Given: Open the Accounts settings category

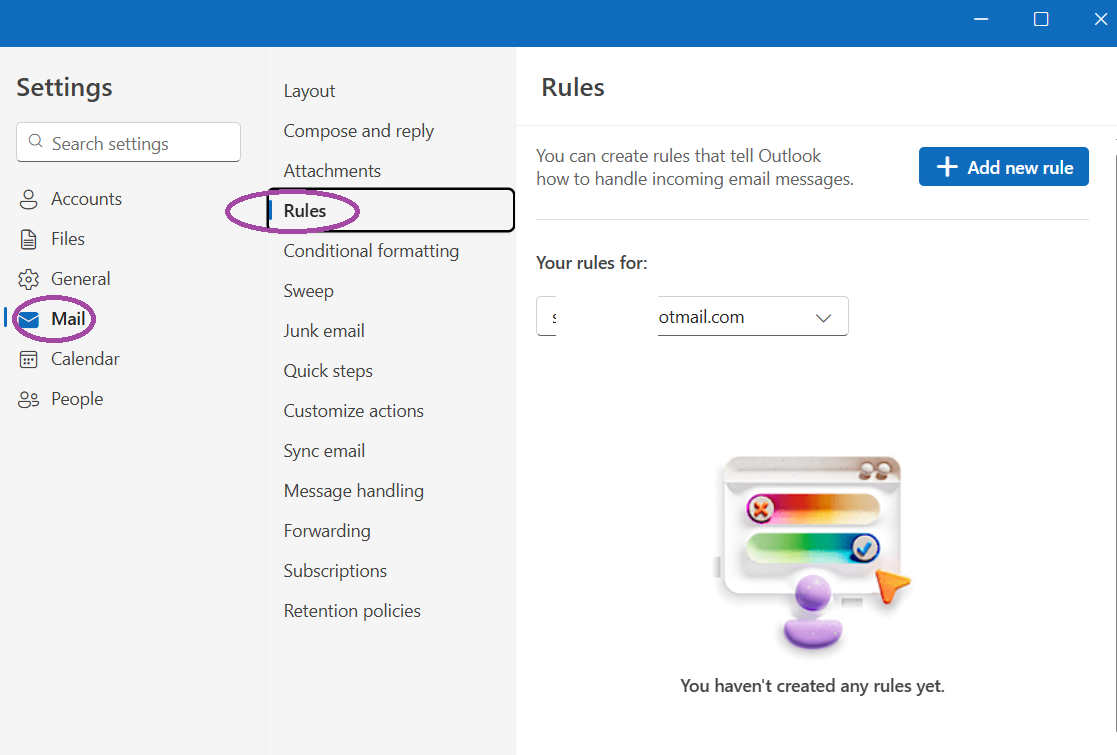Looking at the screenshot, I should (x=86, y=199).
